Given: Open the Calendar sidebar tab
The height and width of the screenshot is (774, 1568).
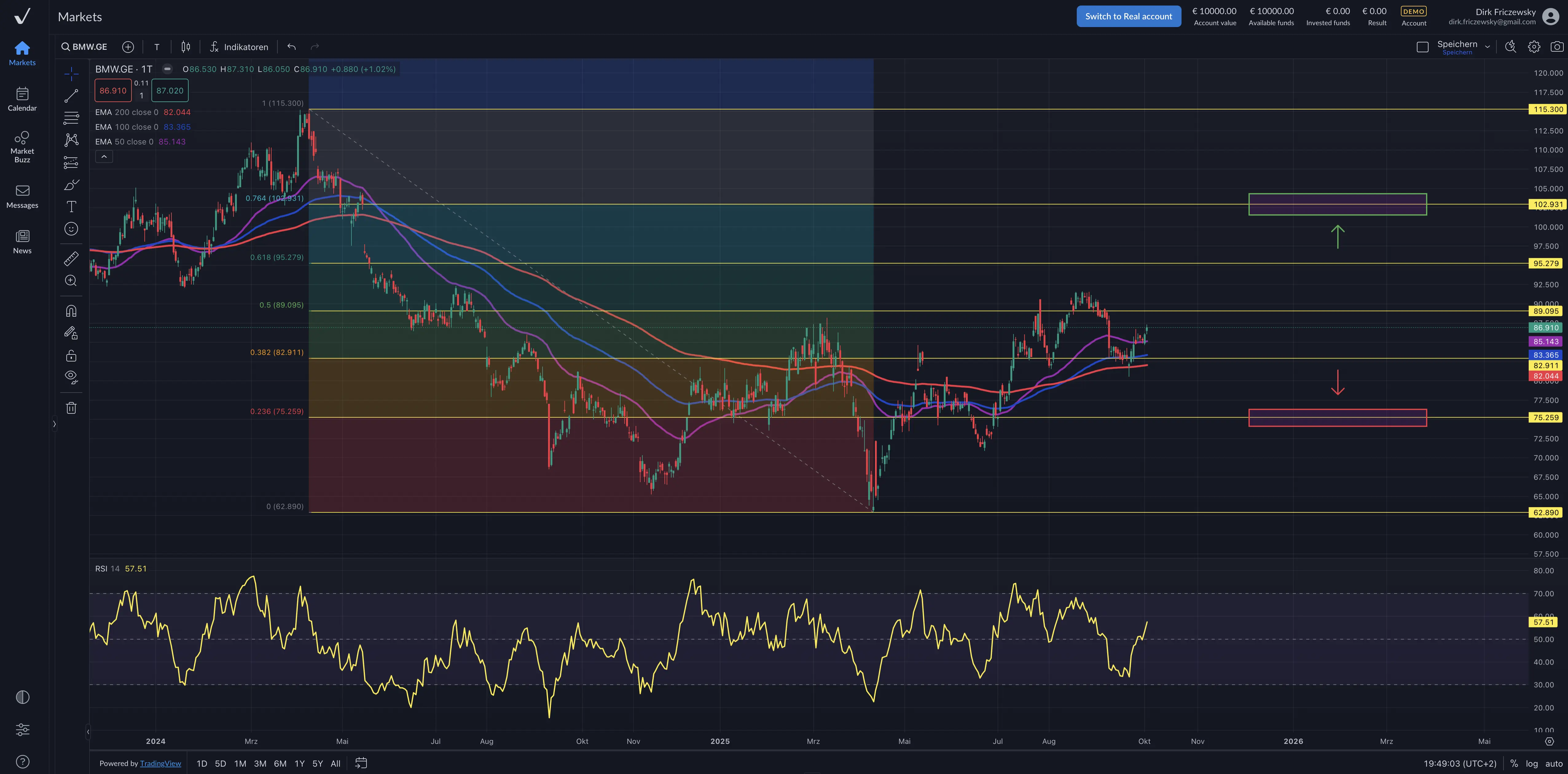Looking at the screenshot, I should click(22, 99).
